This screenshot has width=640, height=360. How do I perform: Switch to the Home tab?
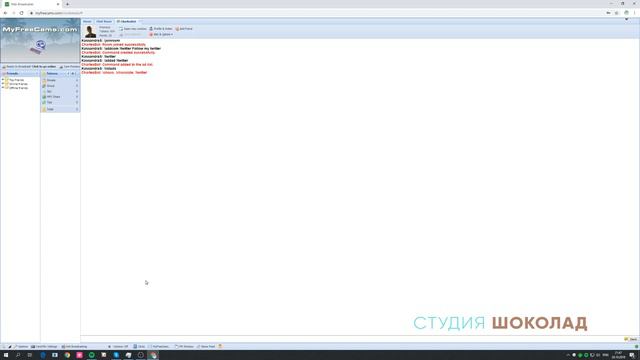tap(87, 21)
